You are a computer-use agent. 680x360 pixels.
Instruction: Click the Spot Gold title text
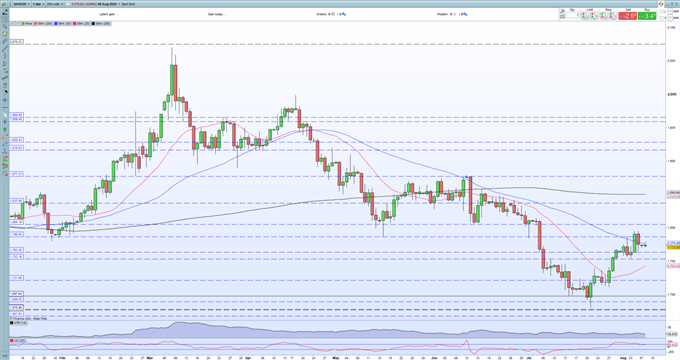128,4
